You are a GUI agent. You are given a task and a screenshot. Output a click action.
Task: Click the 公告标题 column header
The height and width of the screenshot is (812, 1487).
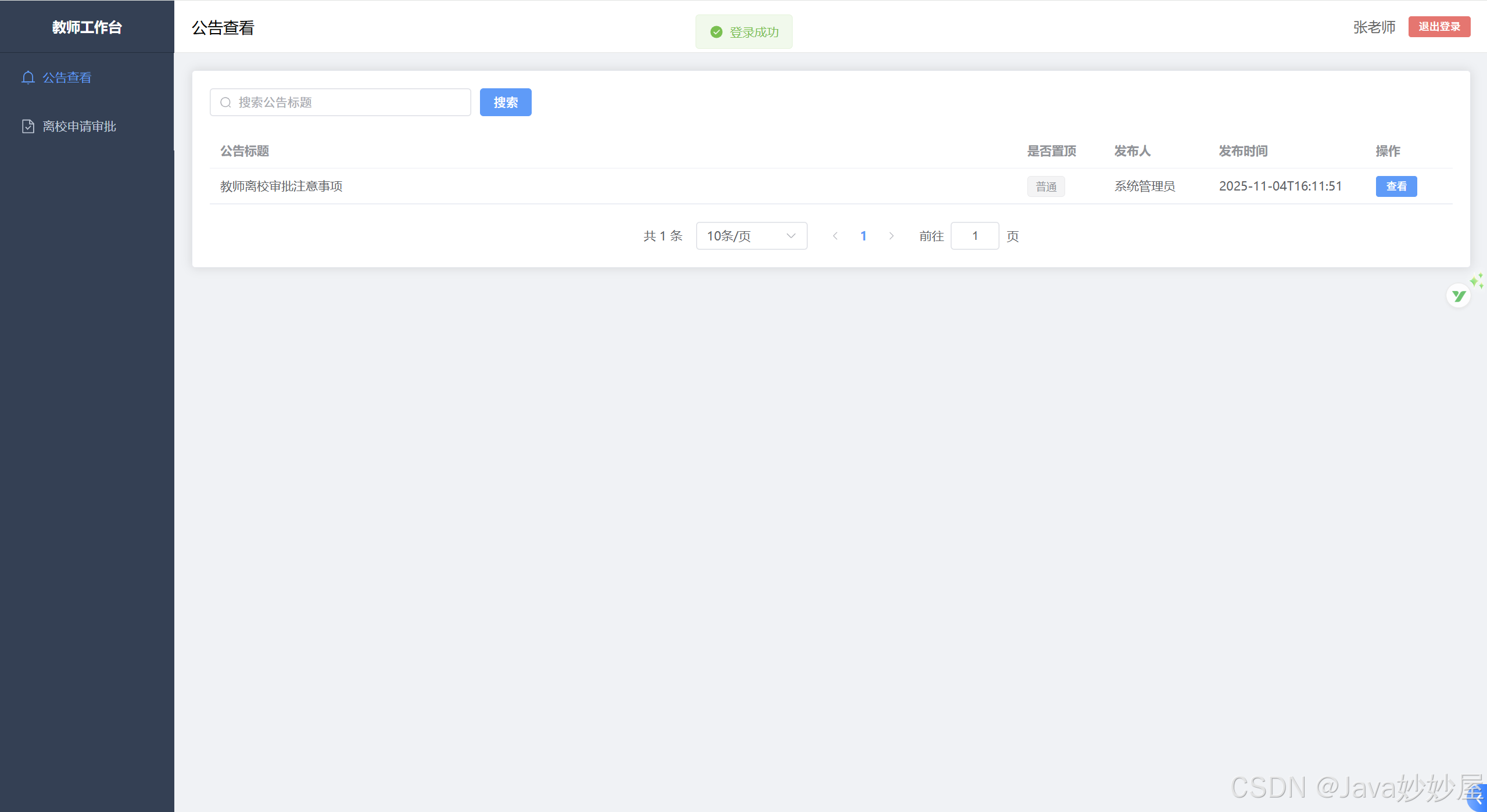[245, 151]
